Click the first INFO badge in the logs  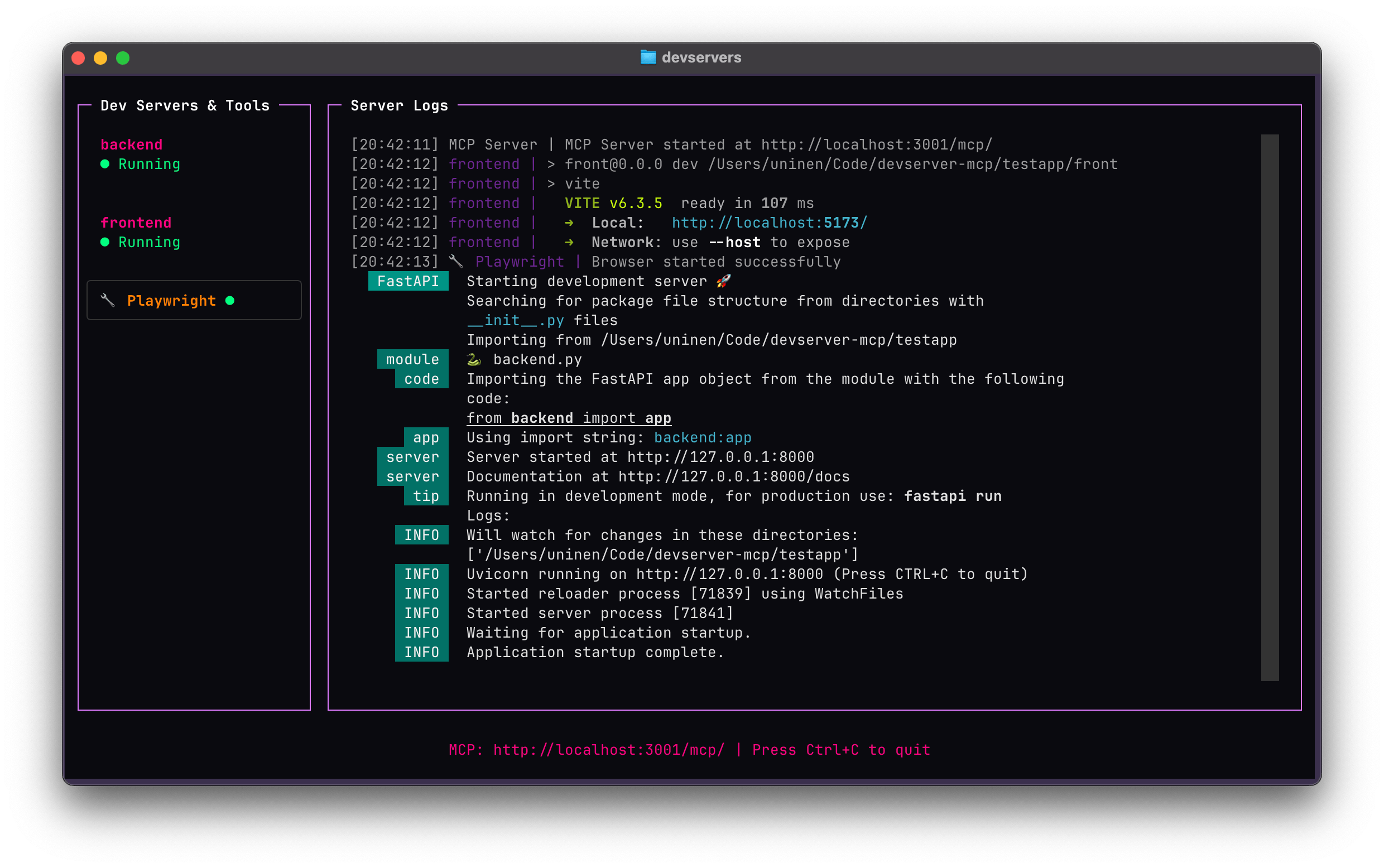421,534
